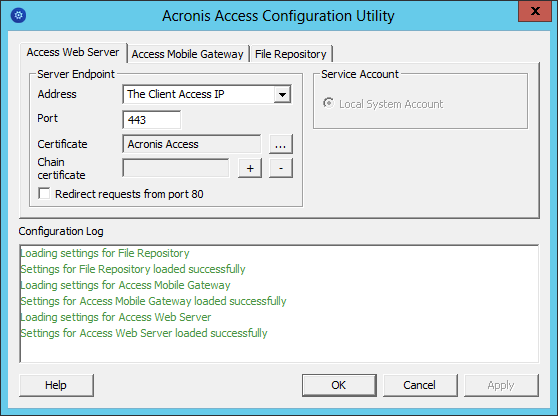Switch to Access Web Server tab
The height and width of the screenshot is (416, 558).
tap(73, 52)
